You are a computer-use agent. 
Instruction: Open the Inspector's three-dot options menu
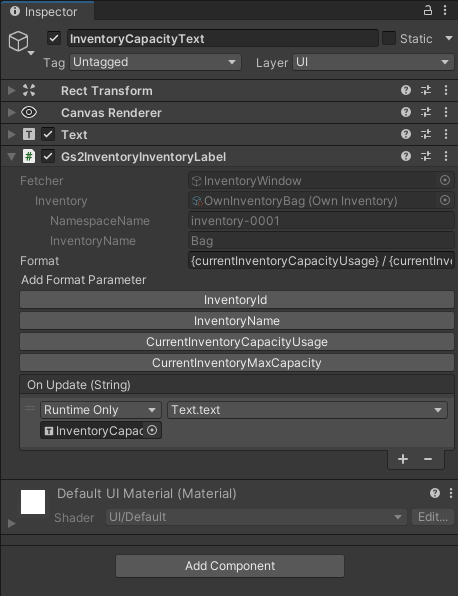445,10
